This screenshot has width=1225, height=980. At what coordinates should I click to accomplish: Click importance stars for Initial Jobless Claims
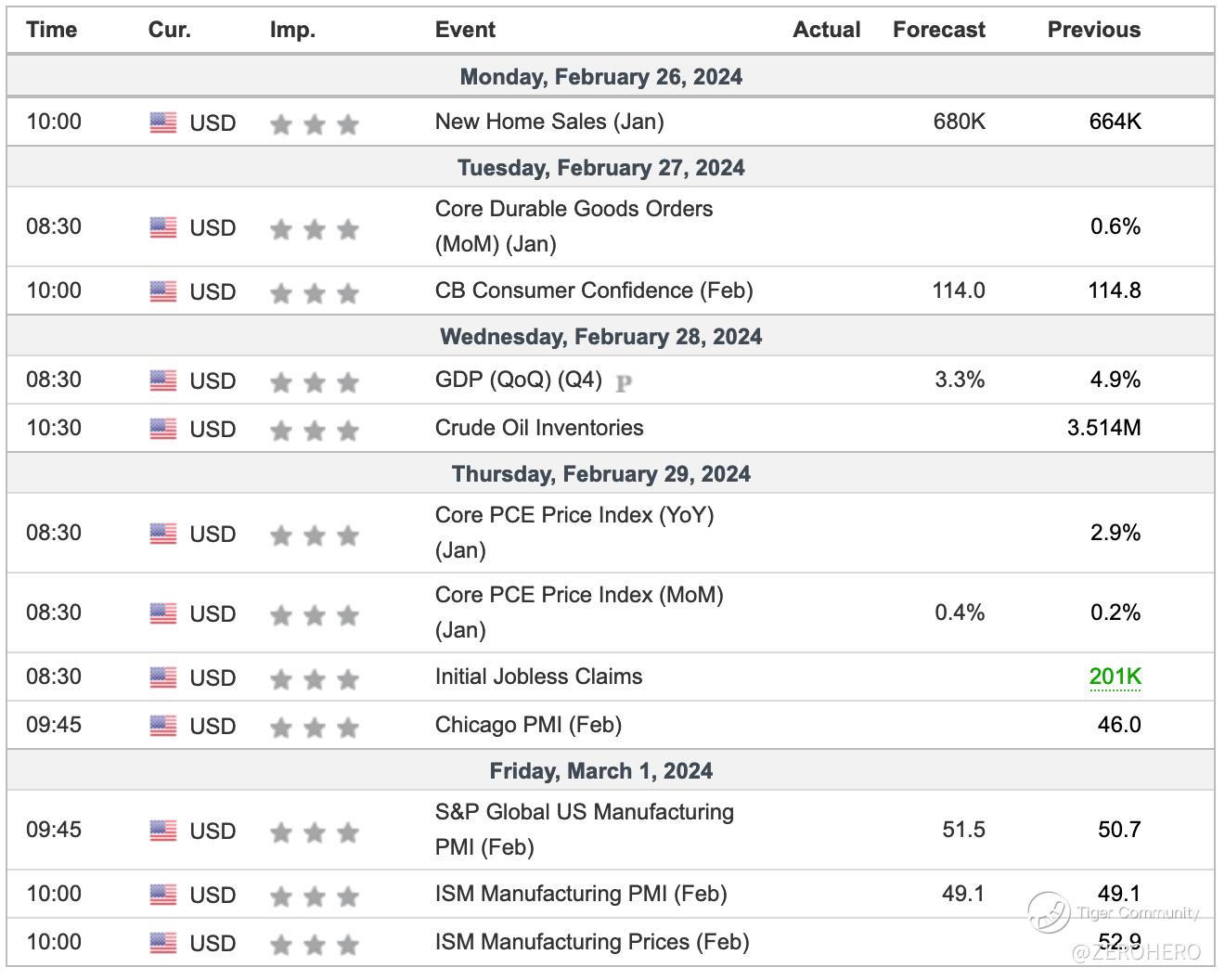pos(314,679)
